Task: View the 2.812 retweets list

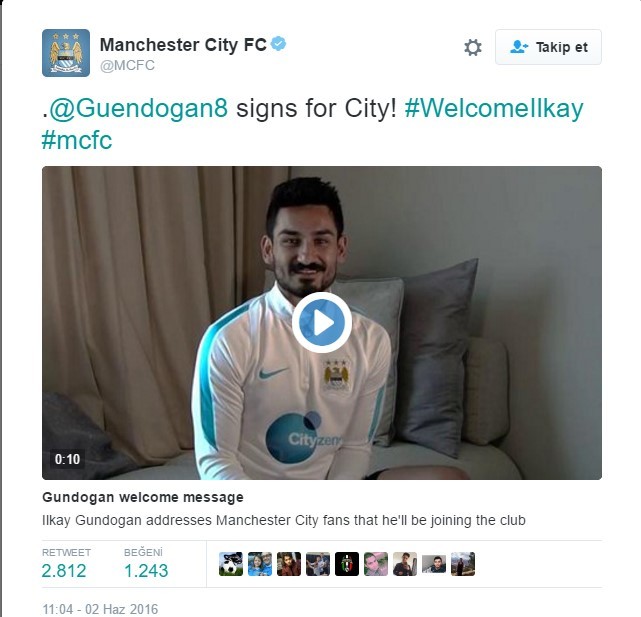Action: click(66, 564)
